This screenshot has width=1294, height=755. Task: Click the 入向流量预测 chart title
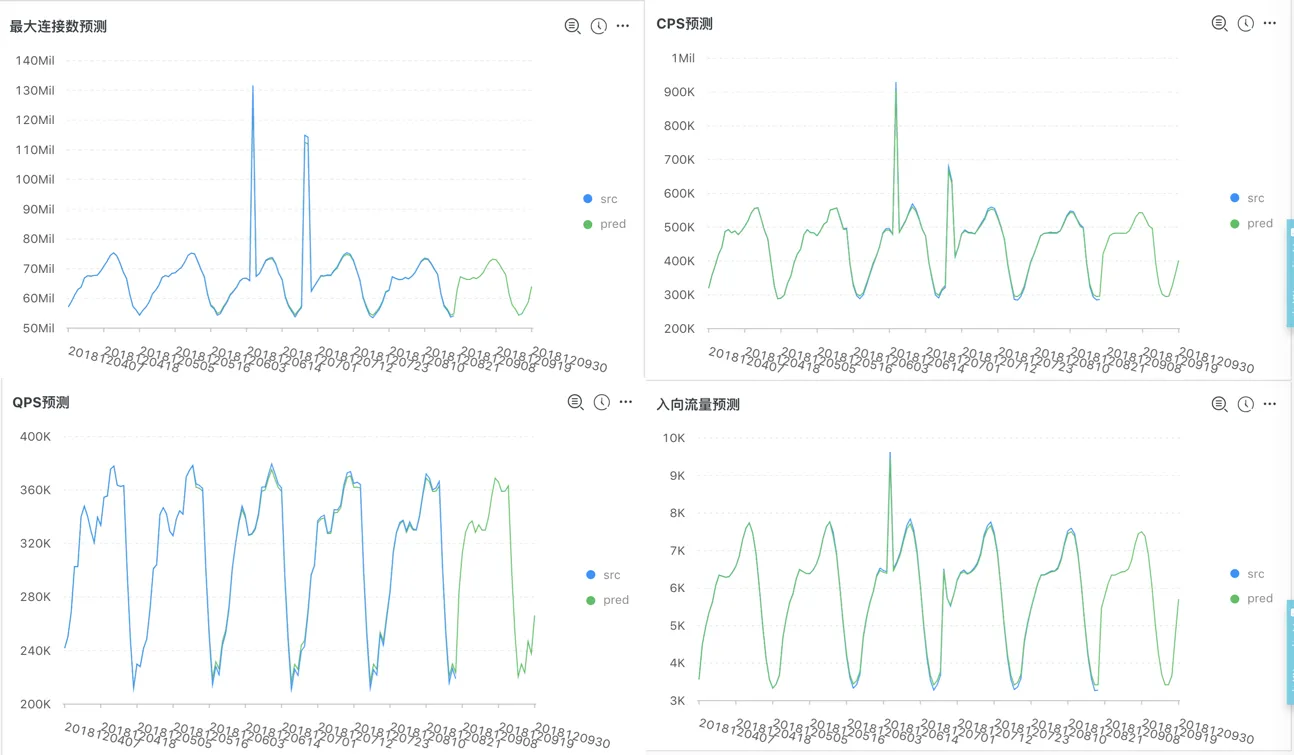coord(698,405)
